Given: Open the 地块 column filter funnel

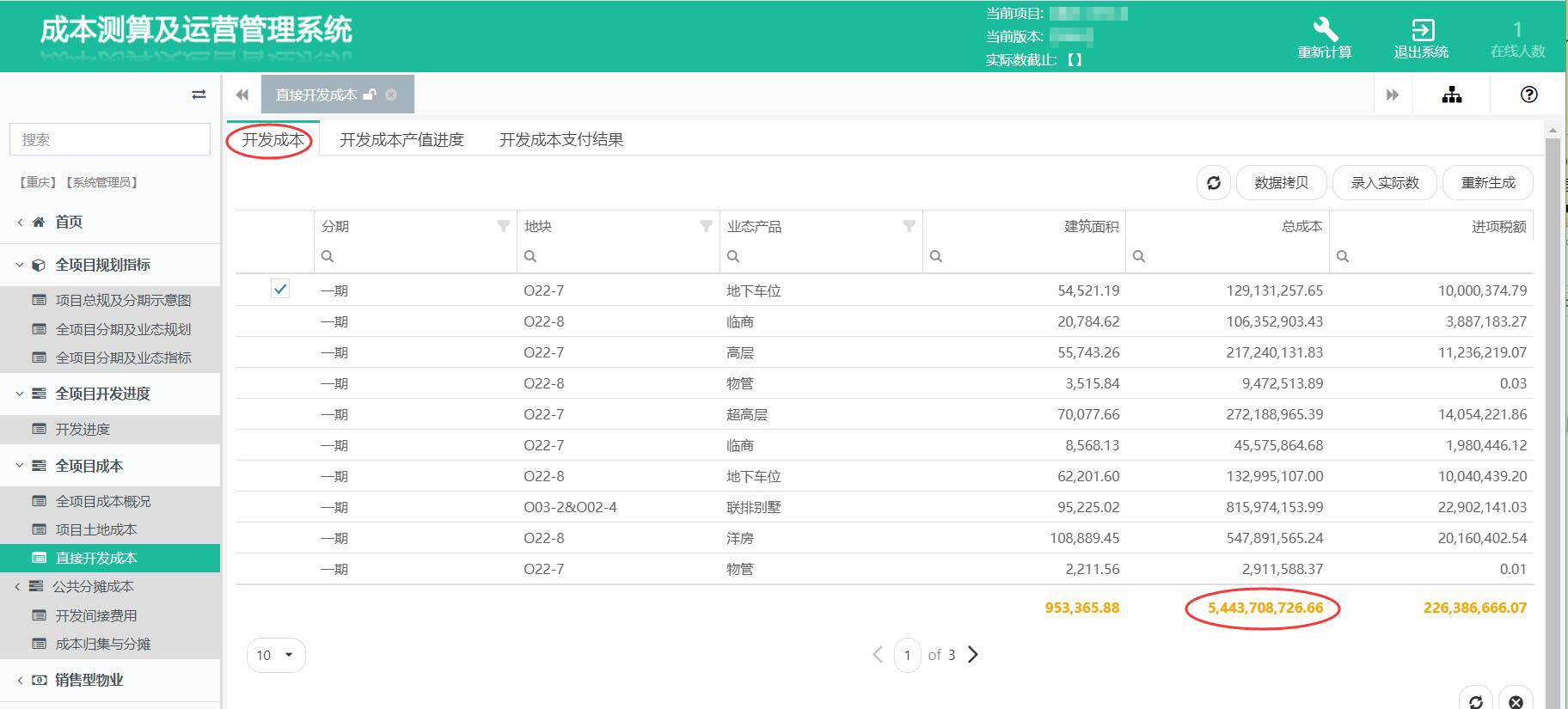Looking at the screenshot, I should pyautogui.click(x=706, y=226).
